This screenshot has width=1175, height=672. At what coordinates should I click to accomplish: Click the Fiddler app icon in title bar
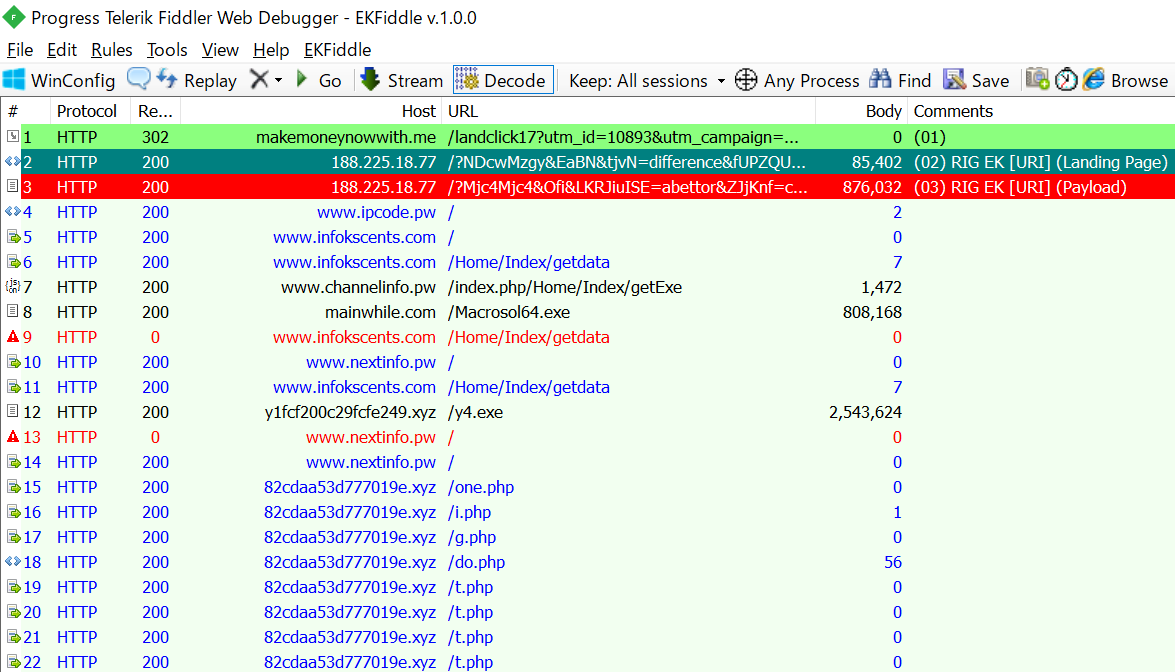tap(13, 16)
